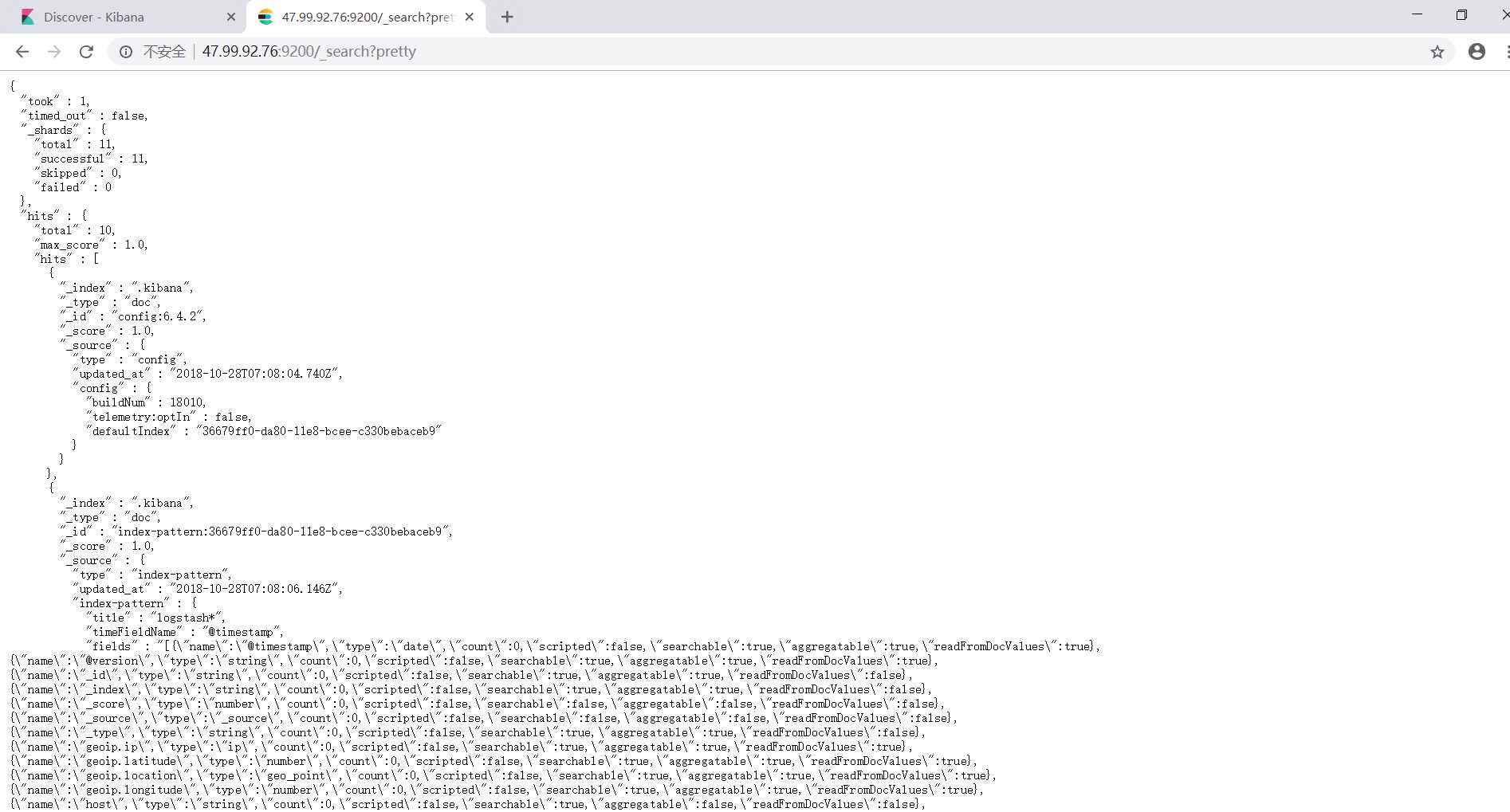This screenshot has width=1510, height=812.
Task: Go back to the previous page
Action: pos(22,52)
